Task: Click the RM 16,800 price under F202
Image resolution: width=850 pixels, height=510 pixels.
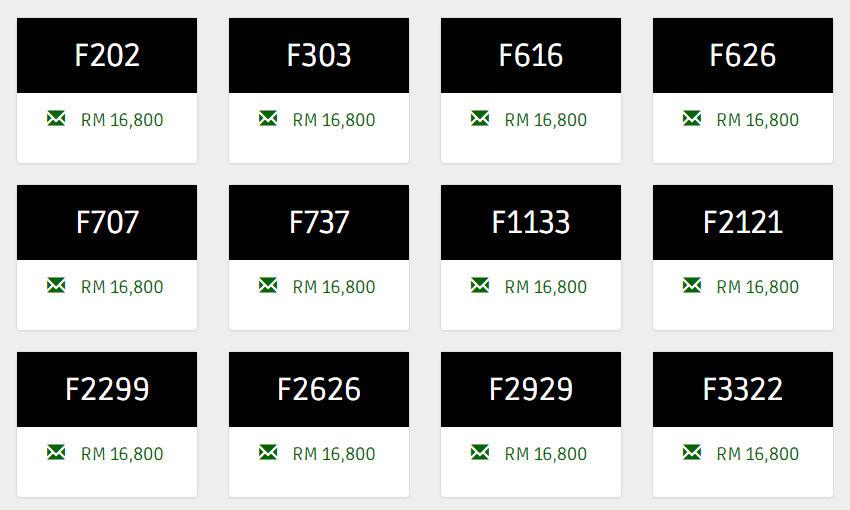Action: [x=122, y=120]
